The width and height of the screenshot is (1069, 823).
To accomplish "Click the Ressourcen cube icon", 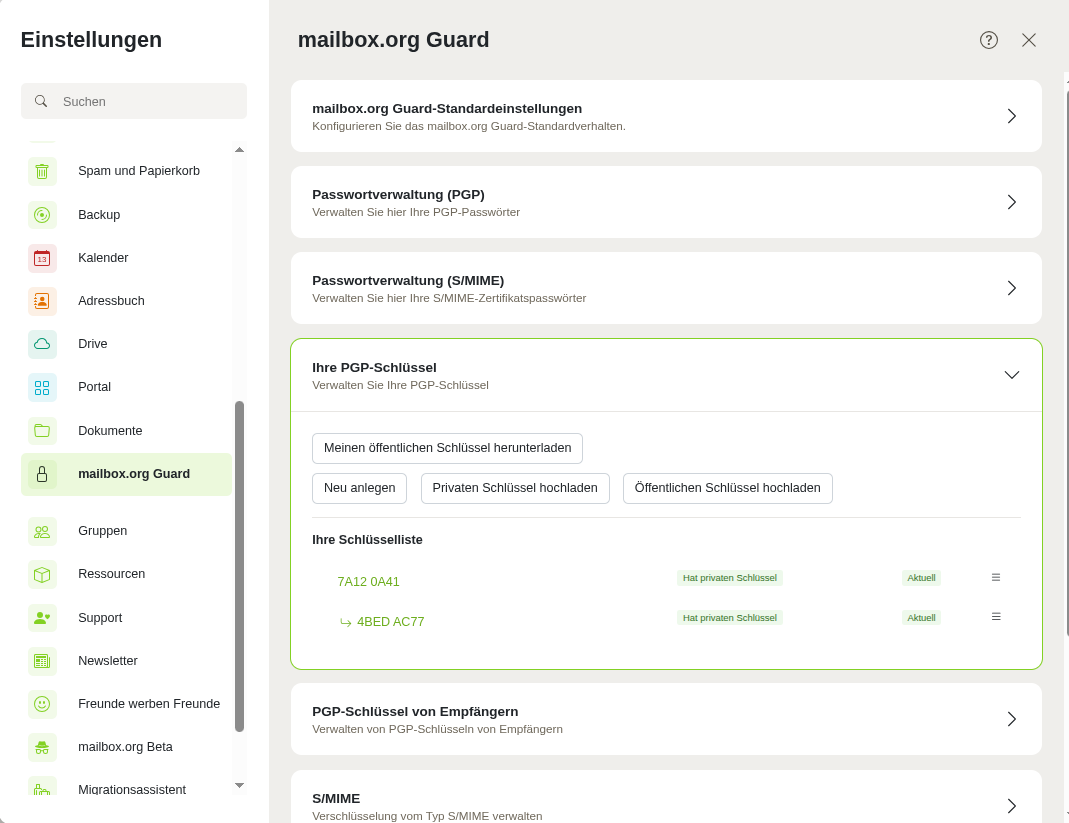I will (42, 574).
